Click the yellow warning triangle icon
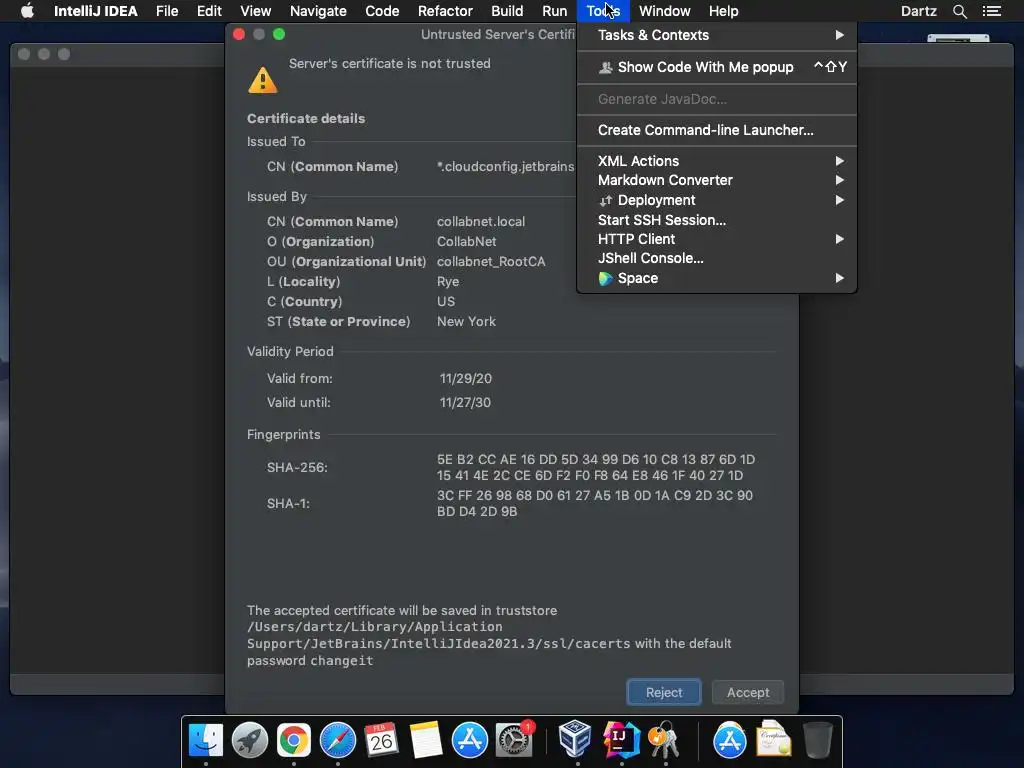This screenshot has width=1024, height=768. click(263, 80)
